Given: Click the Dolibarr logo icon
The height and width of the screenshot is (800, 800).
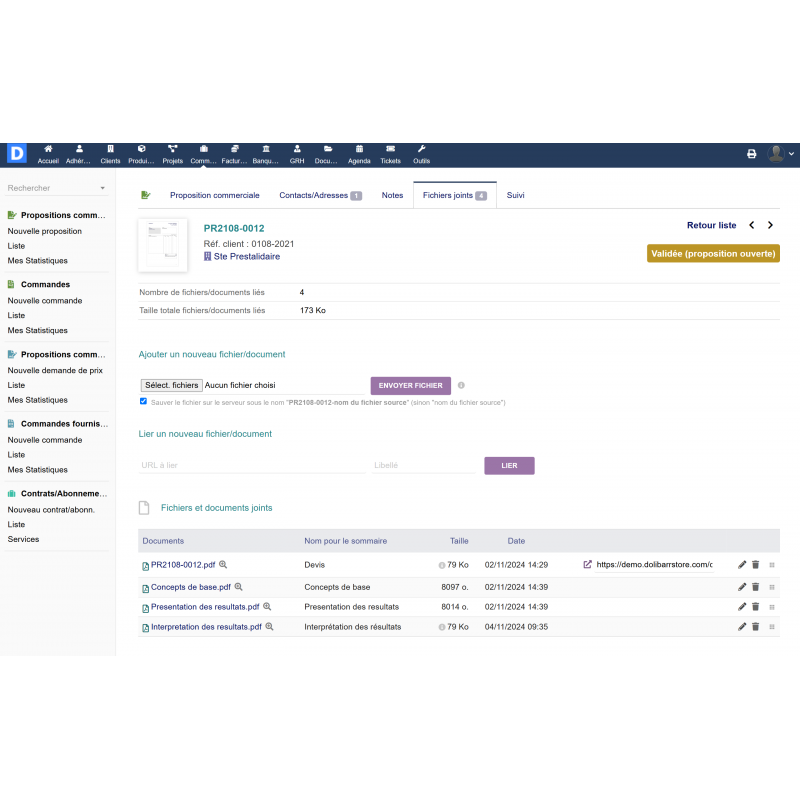Looking at the screenshot, I should click(16, 154).
